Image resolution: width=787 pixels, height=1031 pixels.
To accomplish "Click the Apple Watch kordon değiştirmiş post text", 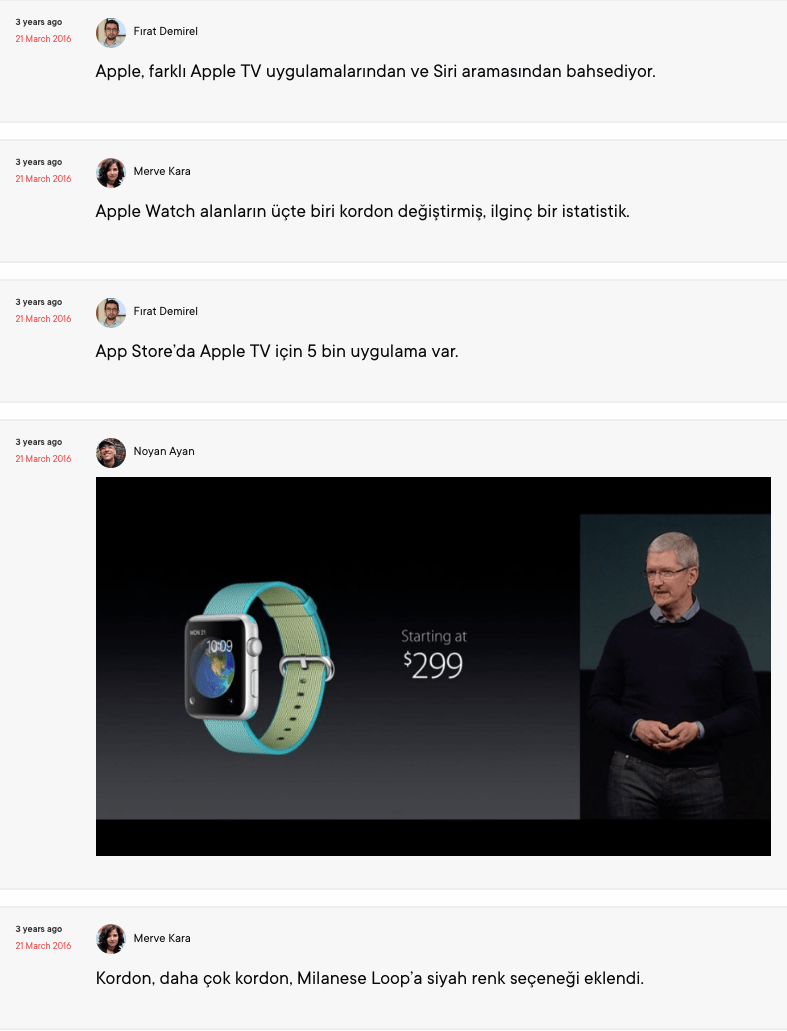I will coord(362,211).
